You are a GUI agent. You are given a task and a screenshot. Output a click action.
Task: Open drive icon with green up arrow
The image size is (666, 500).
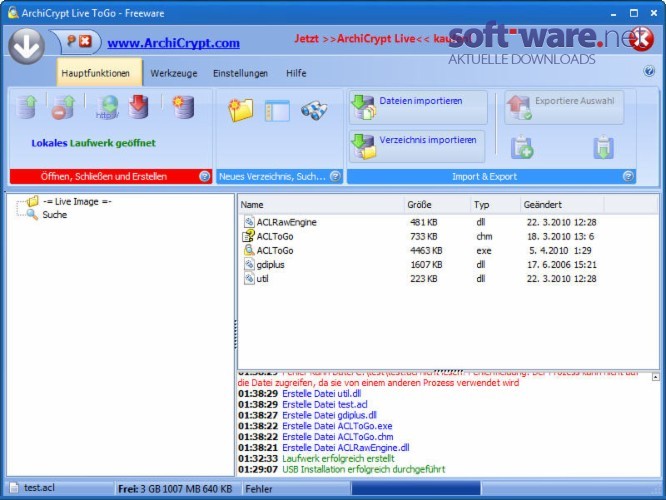point(27,106)
